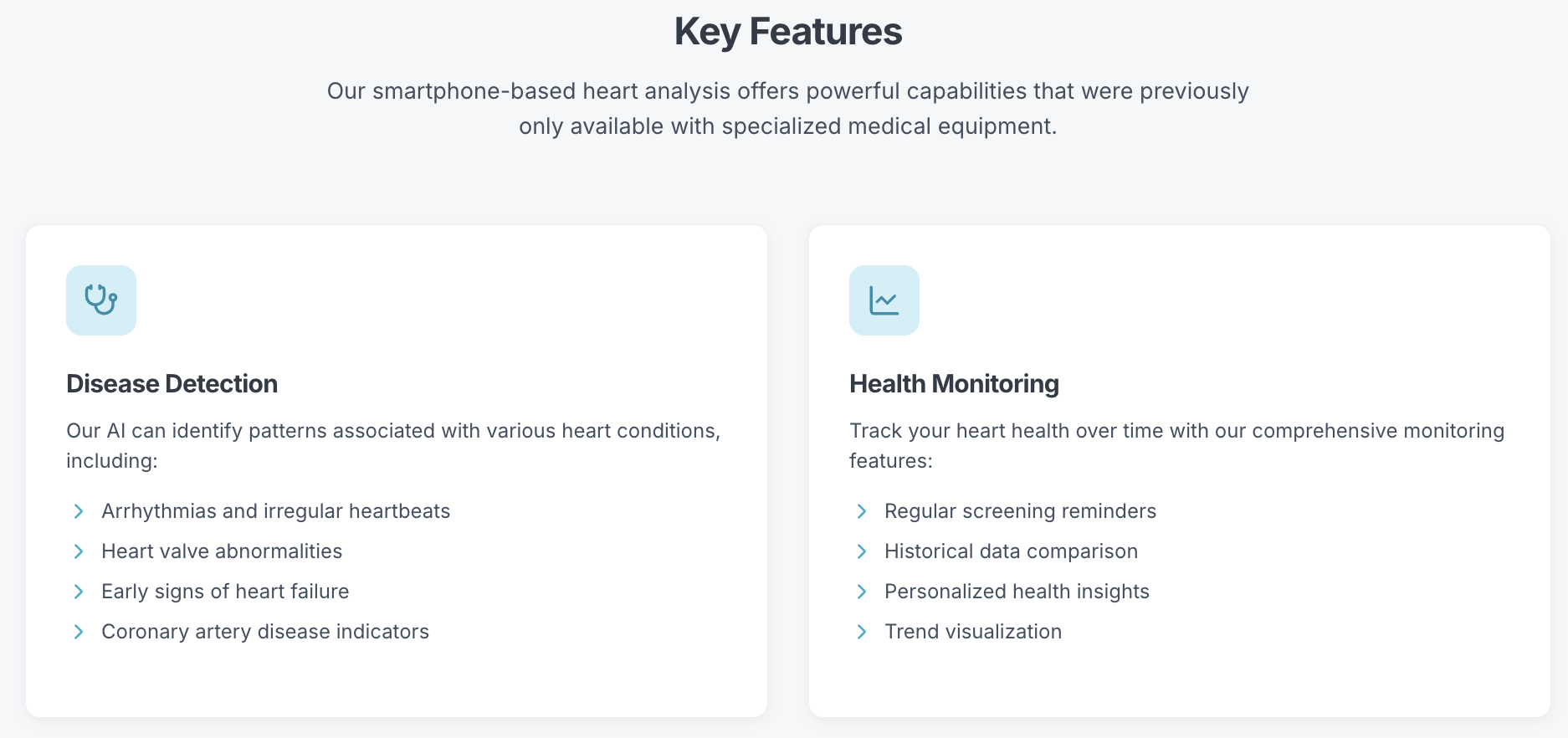Click chevron beside Arrhythmias and irregular heartbeats
This screenshot has height=738, width=1568.
click(x=79, y=511)
